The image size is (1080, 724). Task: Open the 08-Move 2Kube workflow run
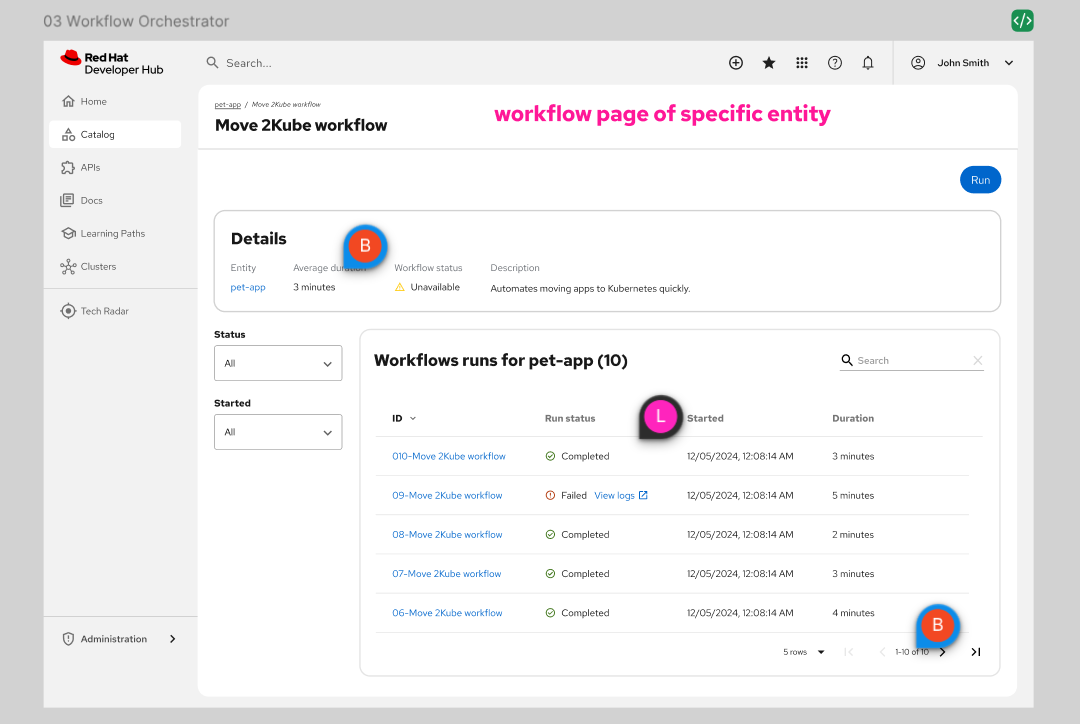[x=447, y=535]
